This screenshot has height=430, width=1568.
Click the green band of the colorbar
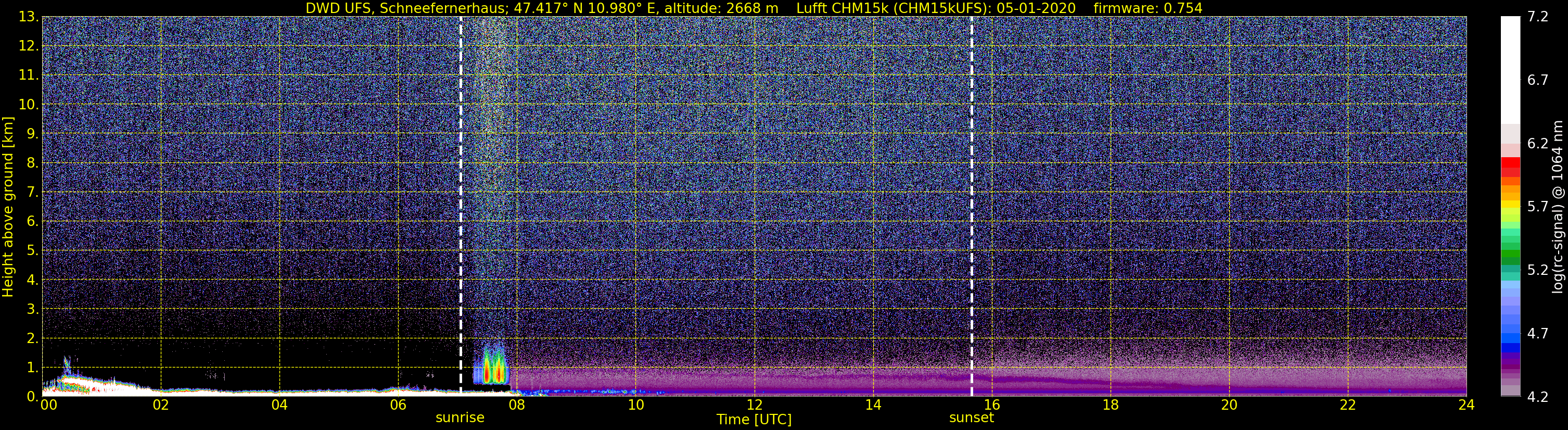(x=1510, y=255)
